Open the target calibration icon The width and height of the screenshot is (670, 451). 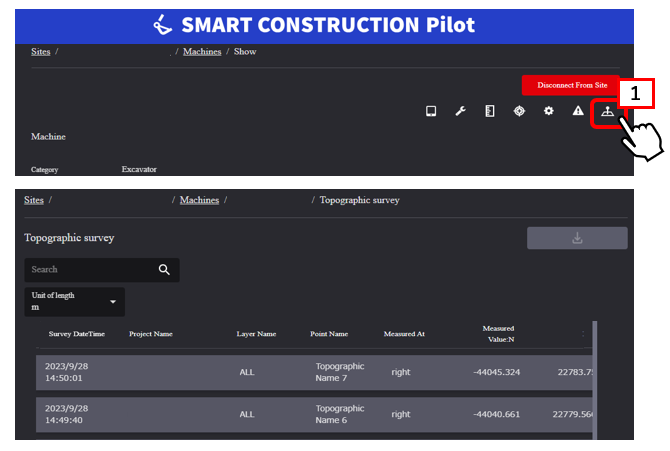coord(519,111)
